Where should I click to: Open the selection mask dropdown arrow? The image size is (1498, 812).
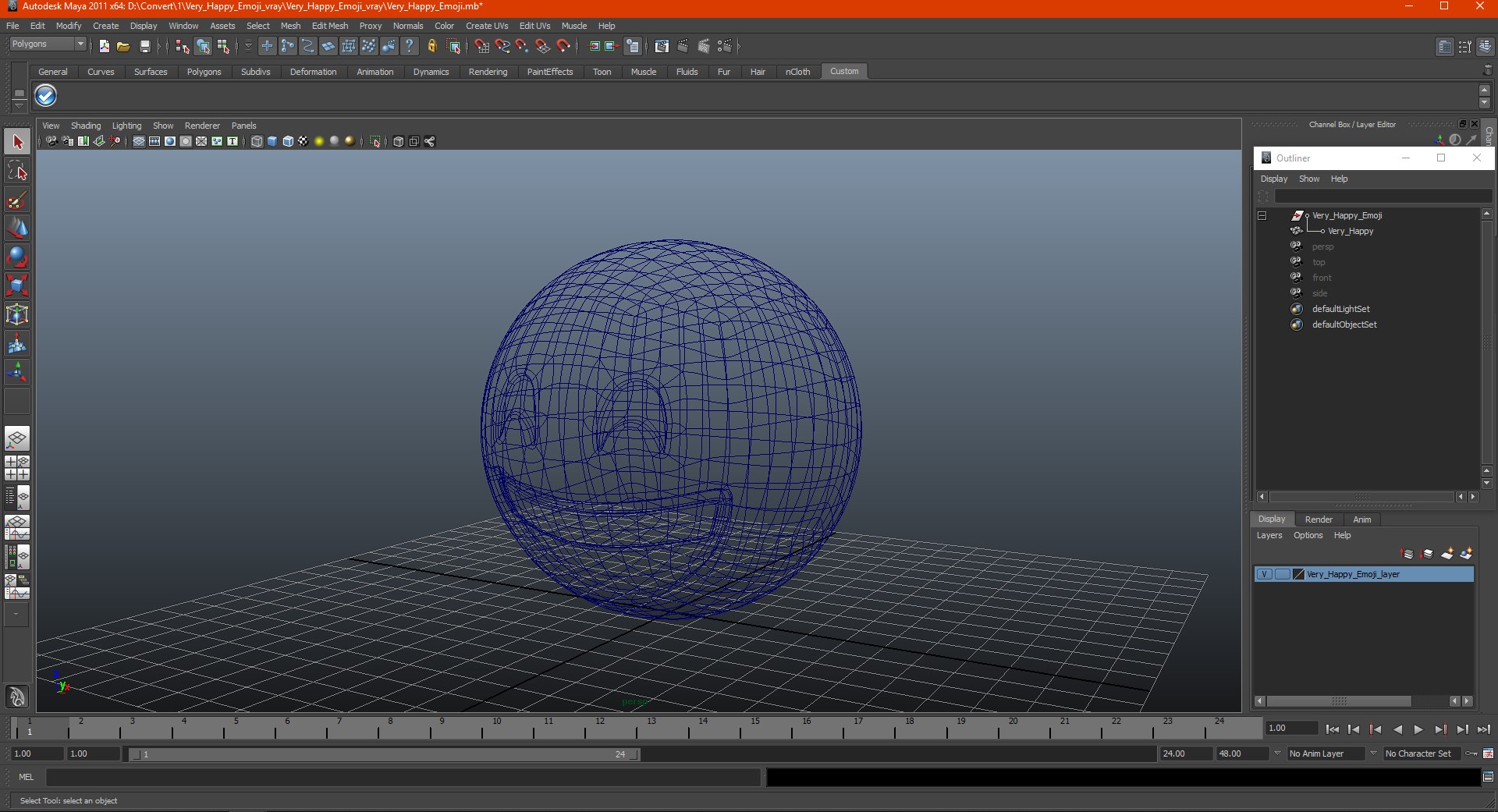coord(248,46)
